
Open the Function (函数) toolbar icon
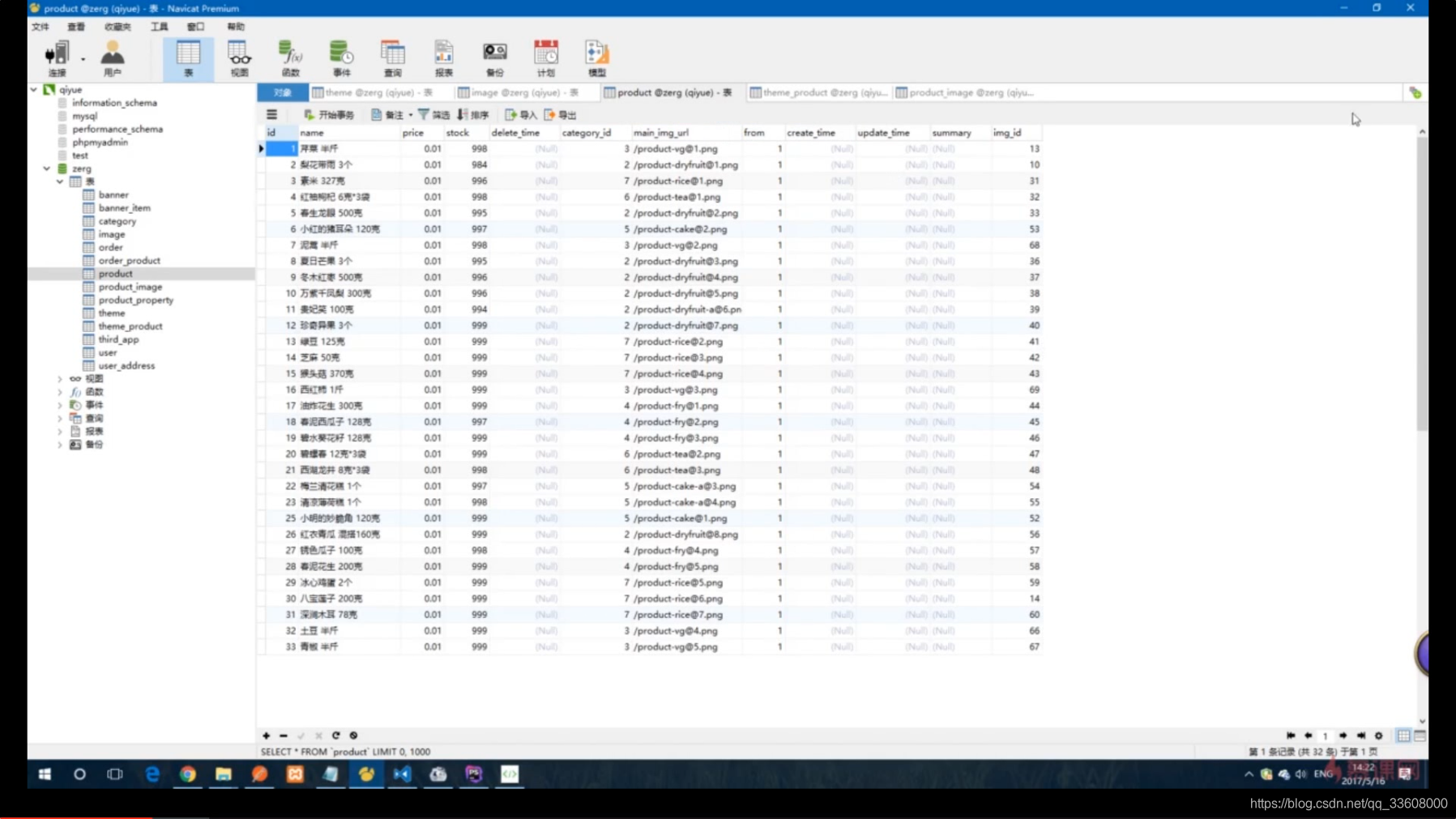290,59
